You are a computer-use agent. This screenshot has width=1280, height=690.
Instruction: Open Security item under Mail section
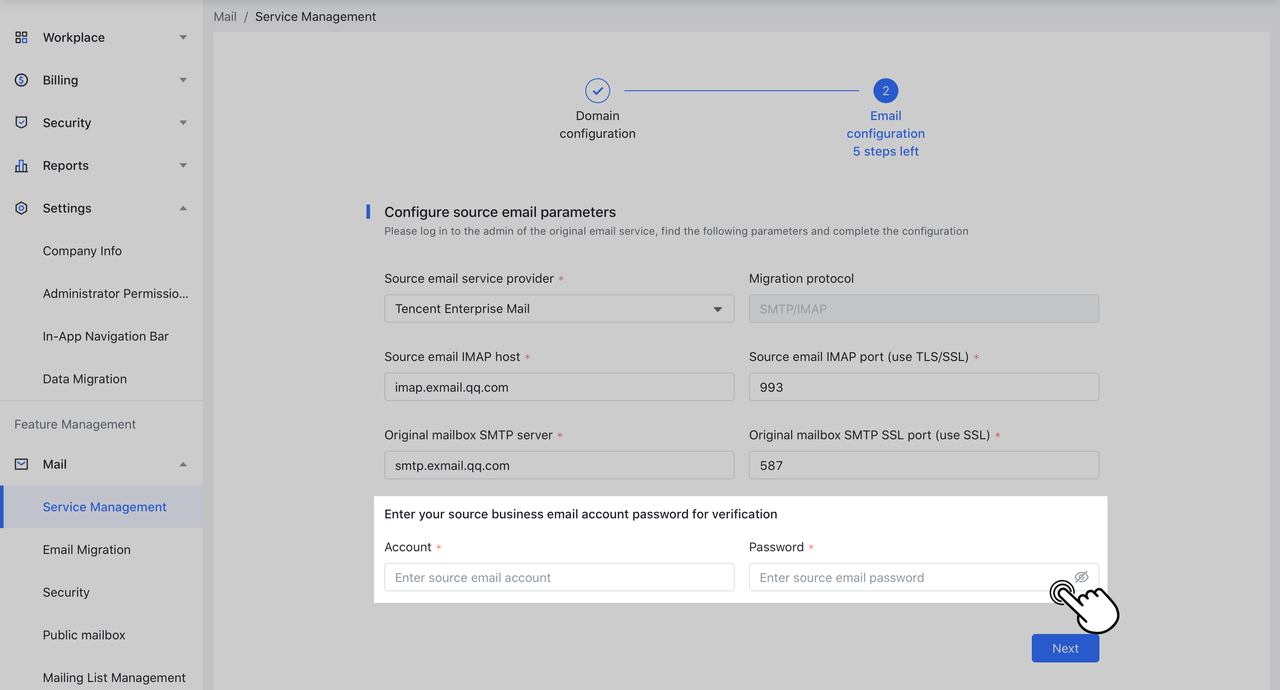pyautogui.click(x=66, y=592)
